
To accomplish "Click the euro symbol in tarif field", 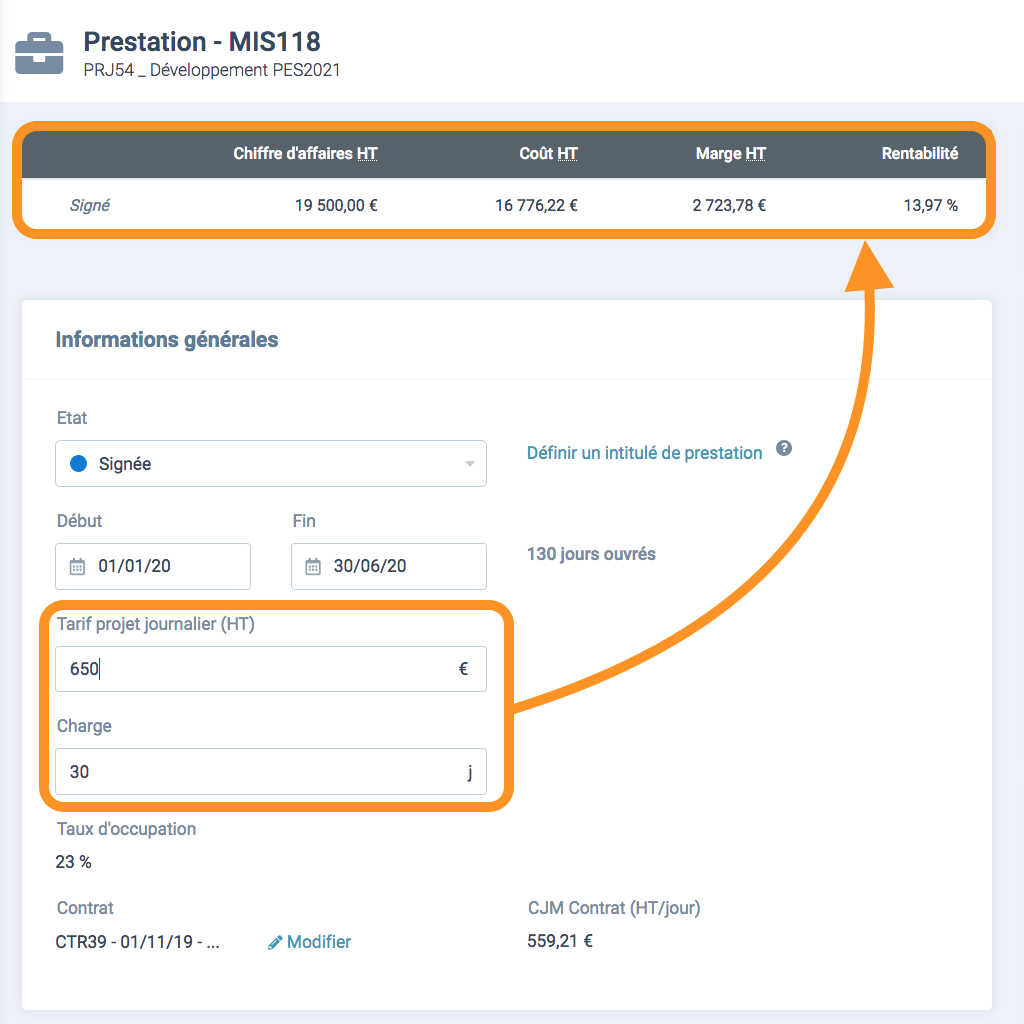I will [463, 669].
